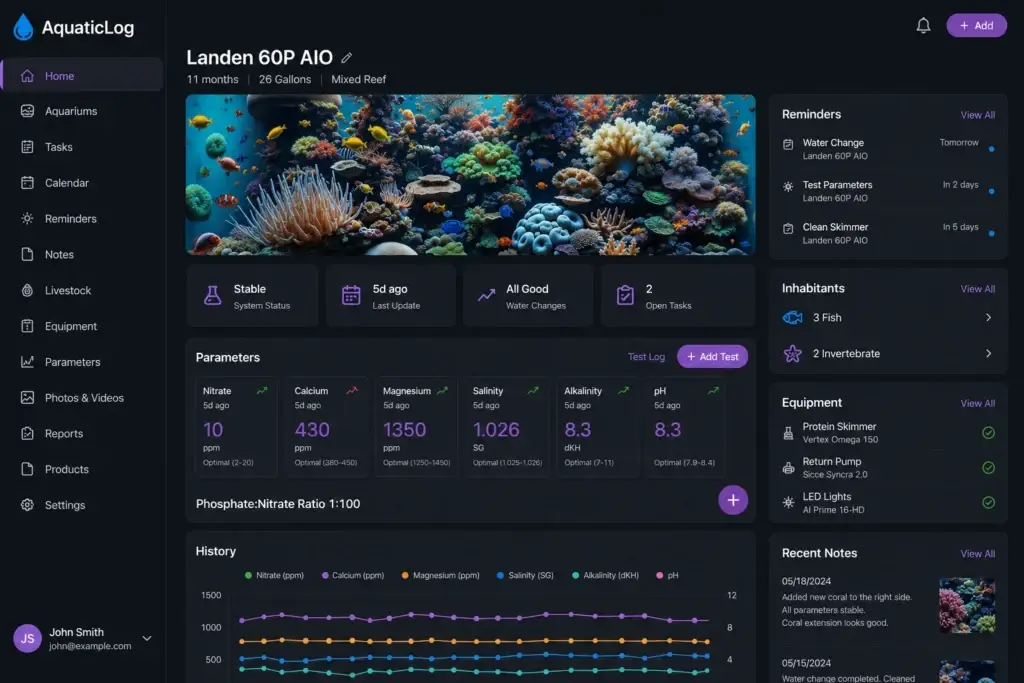Expand the 2 Invertebrate row chevron
The image size is (1024, 683).
point(988,353)
